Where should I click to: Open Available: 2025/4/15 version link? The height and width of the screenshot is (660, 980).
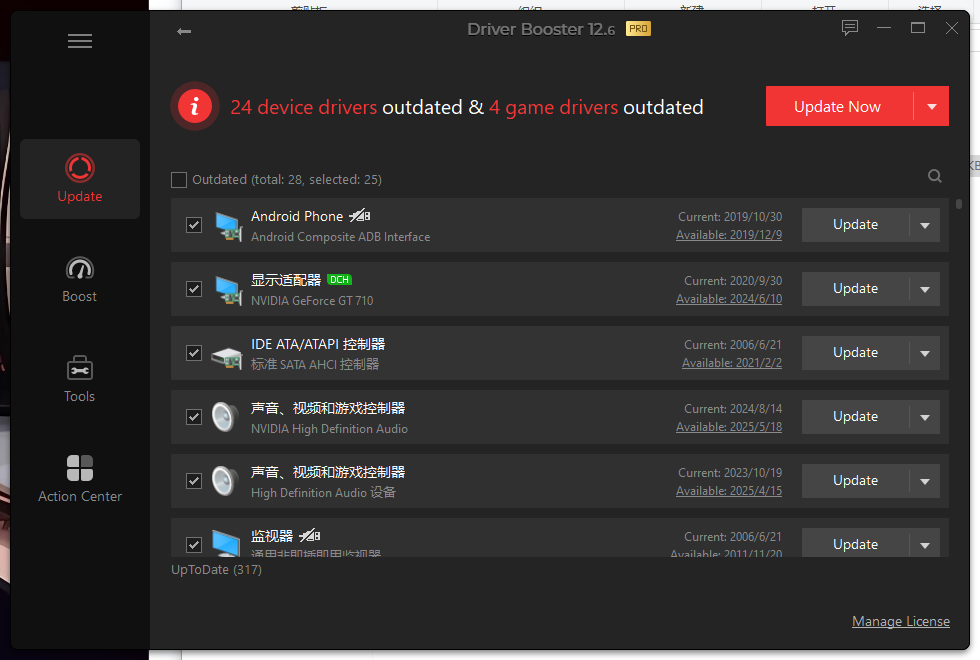click(x=729, y=491)
